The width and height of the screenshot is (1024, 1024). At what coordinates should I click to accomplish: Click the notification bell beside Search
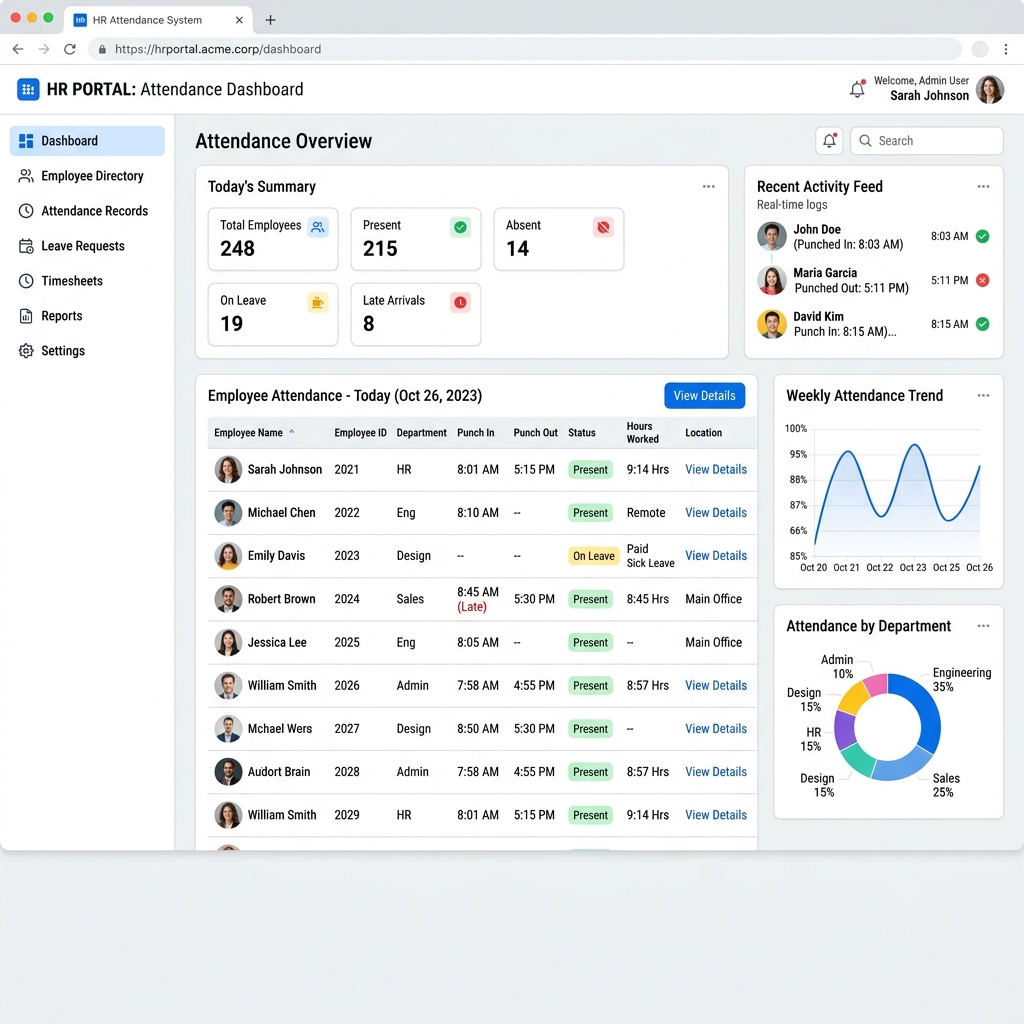pos(829,140)
